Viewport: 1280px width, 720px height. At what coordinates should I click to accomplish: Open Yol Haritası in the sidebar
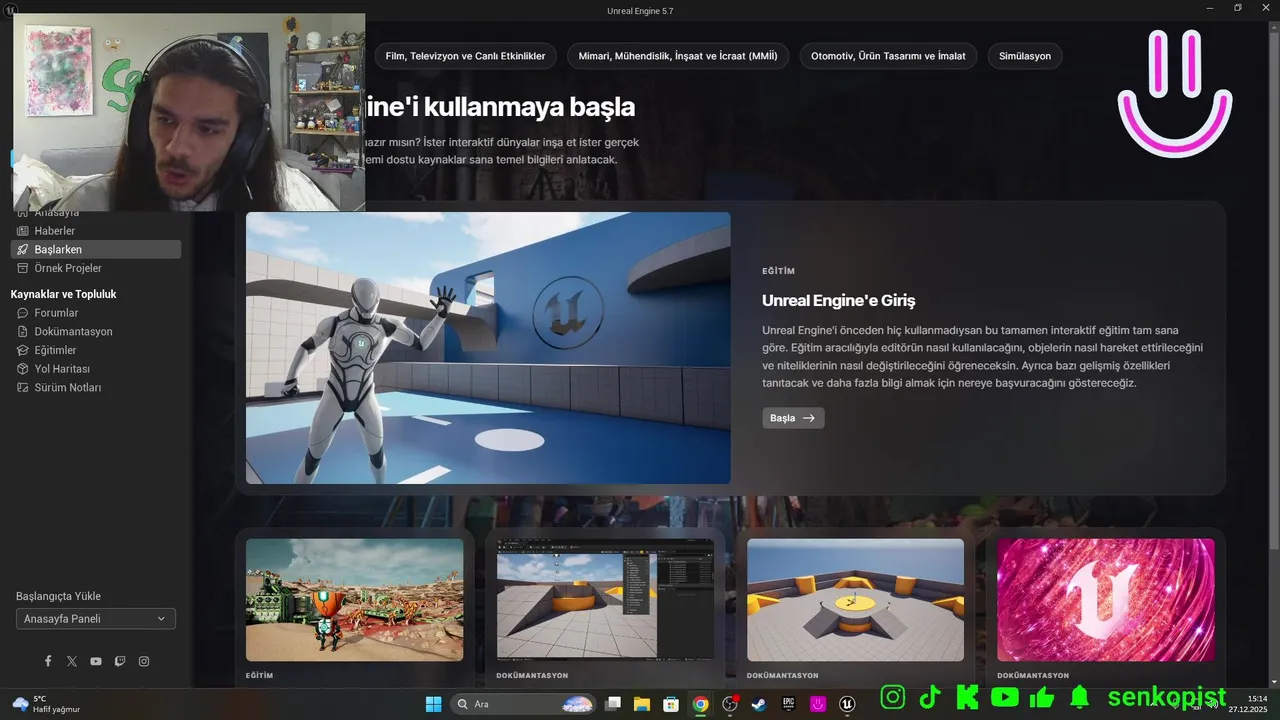click(95, 369)
